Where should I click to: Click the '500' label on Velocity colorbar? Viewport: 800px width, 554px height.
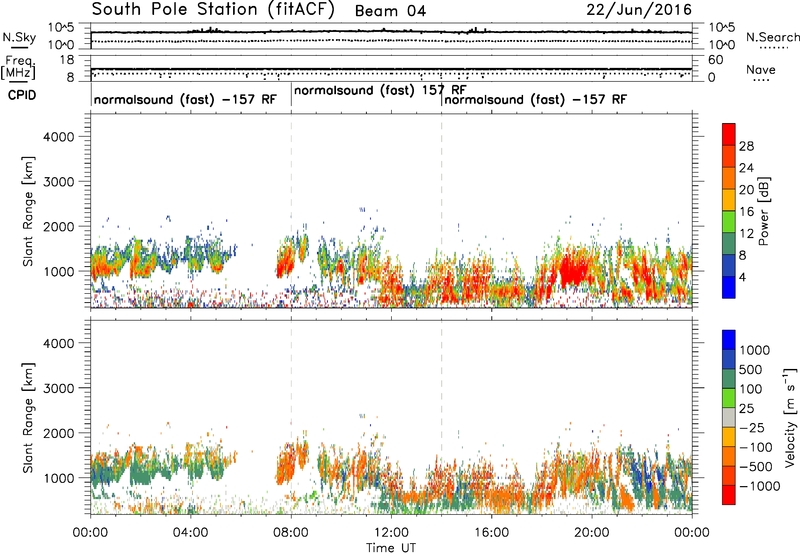pyautogui.click(x=753, y=369)
